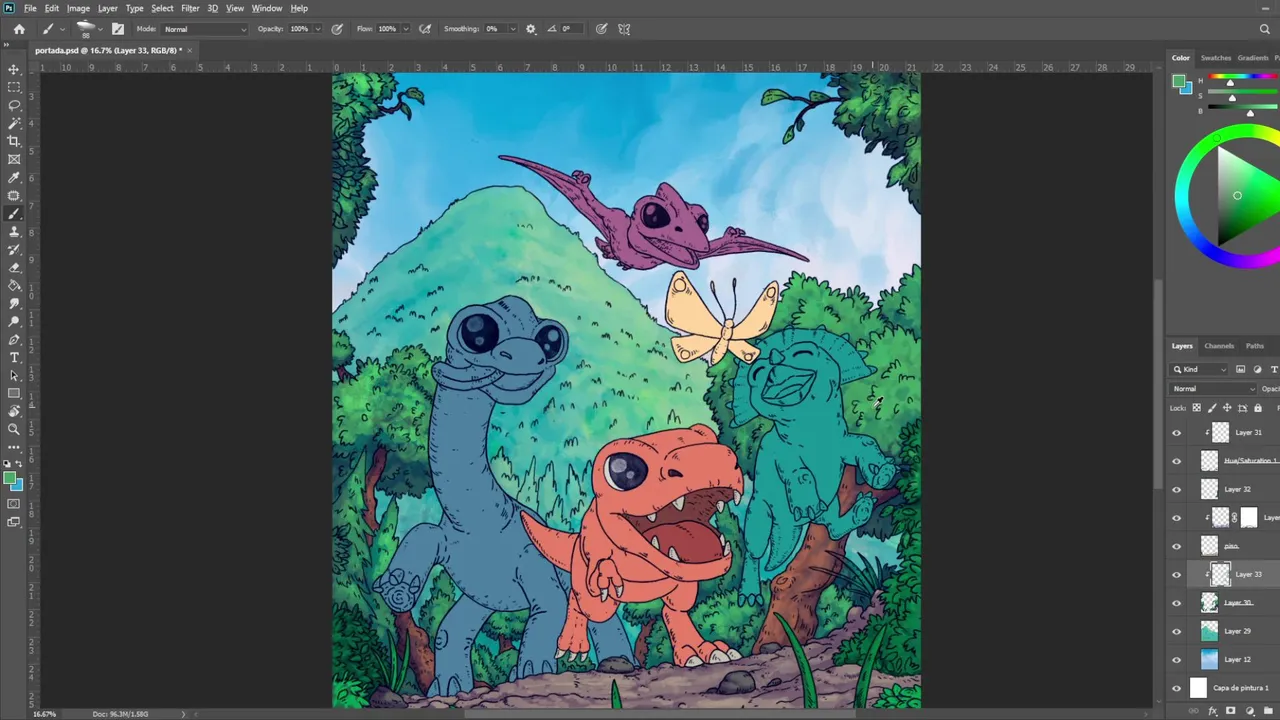Hide Layer 12 visibility eye

point(1176,660)
